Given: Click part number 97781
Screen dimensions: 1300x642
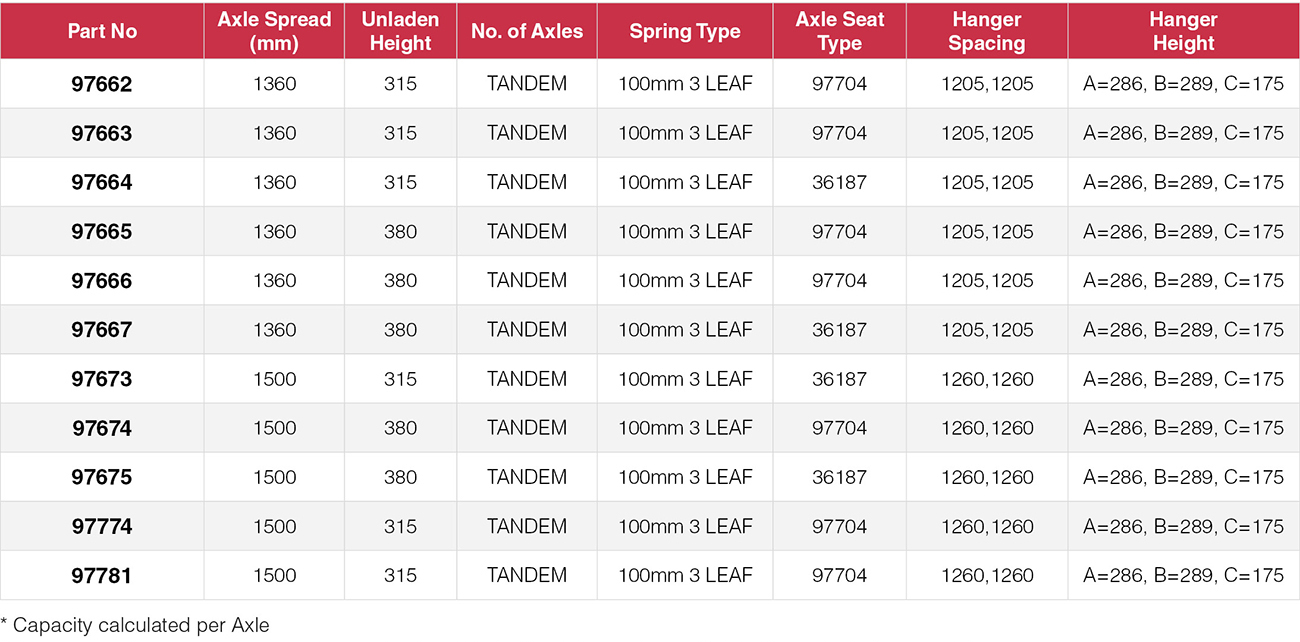Looking at the screenshot, I should click(x=102, y=575).
